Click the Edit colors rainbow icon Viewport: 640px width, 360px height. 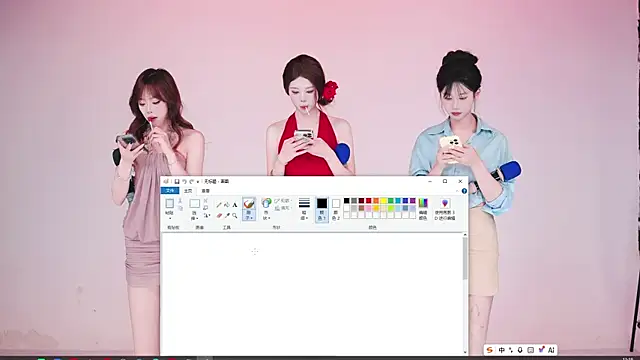tap(423, 203)
